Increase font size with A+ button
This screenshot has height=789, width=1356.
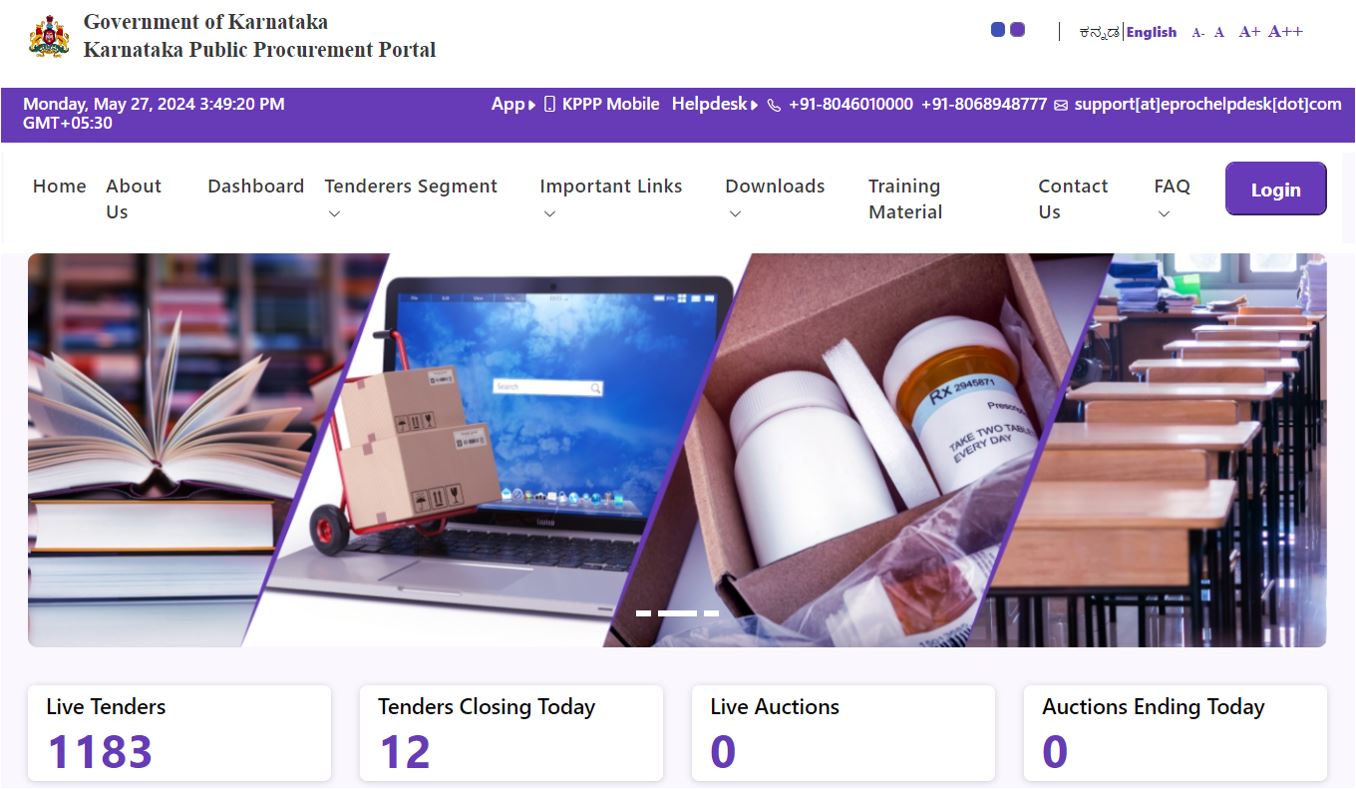click(1249, 32)
